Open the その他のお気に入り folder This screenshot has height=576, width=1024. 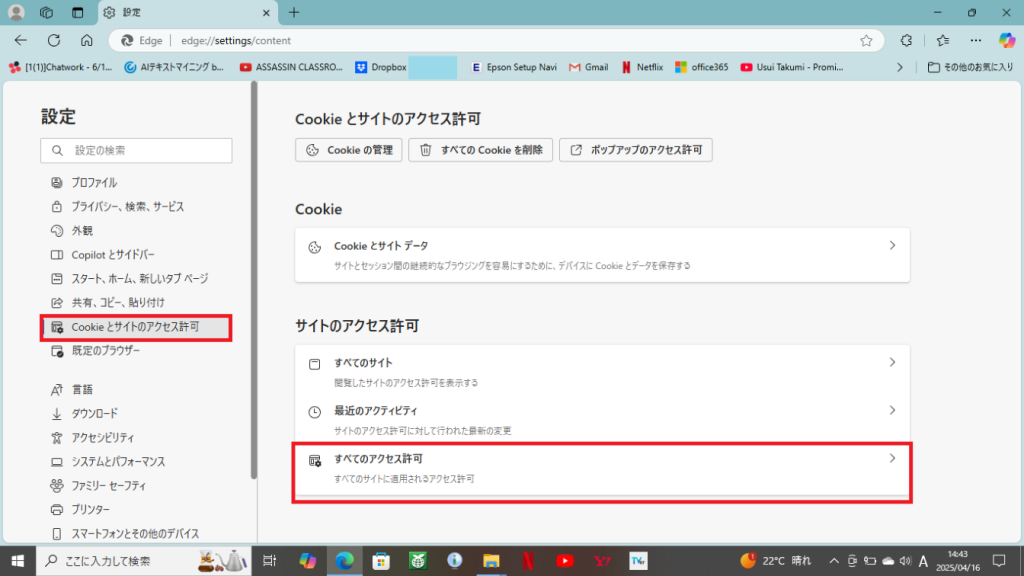click(970, 67)
